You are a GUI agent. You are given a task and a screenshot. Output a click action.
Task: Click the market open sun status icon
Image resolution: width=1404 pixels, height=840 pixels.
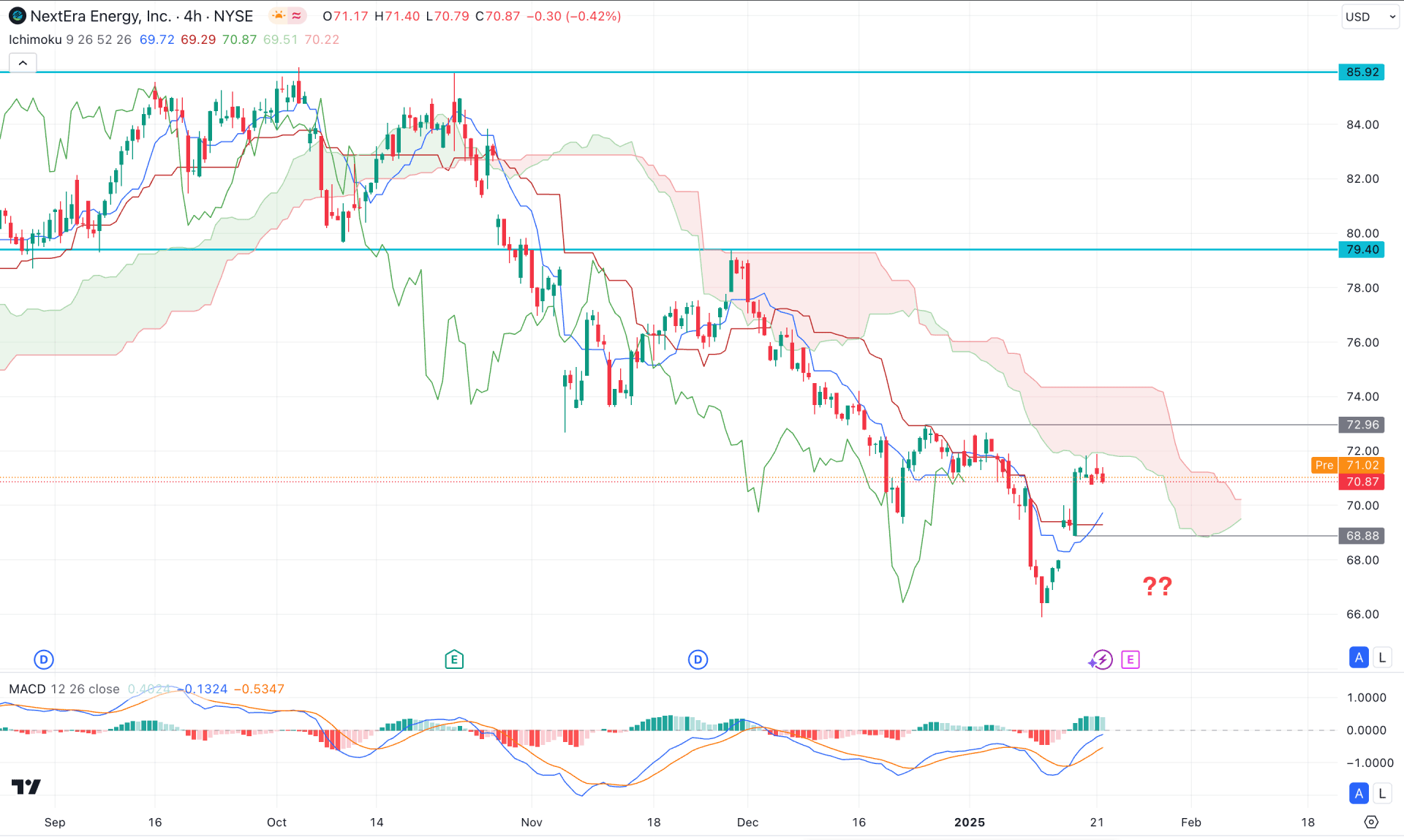pyautogui.click(x=279, y=15)
